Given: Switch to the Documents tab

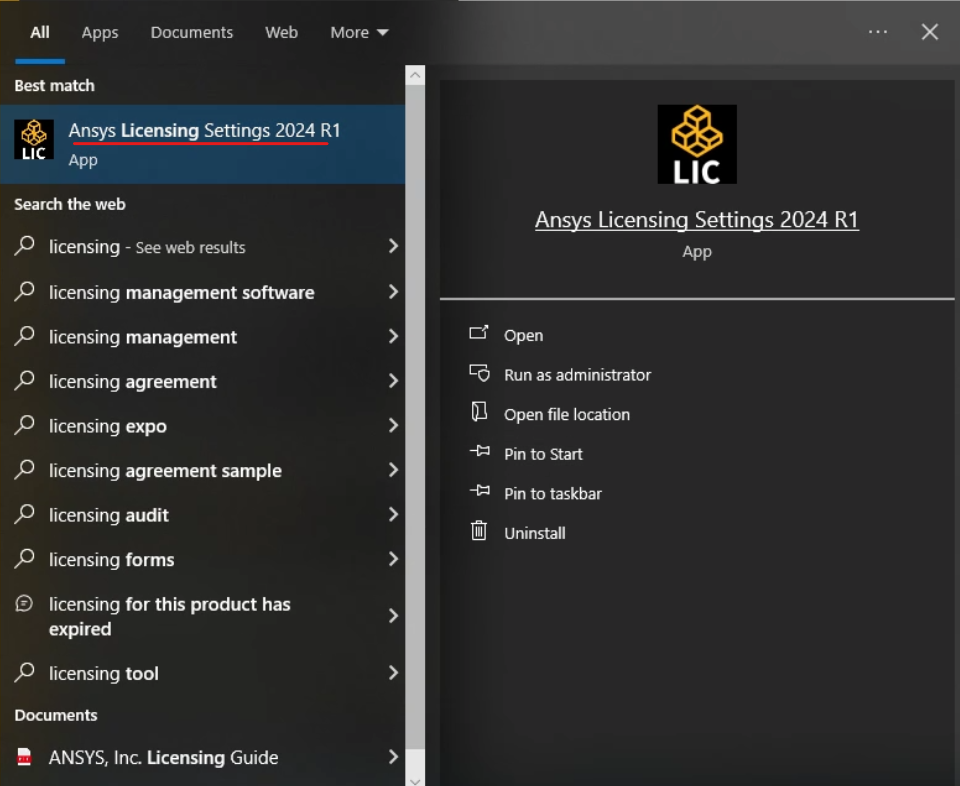Looking at the screenshot, I should coord(191,31).
